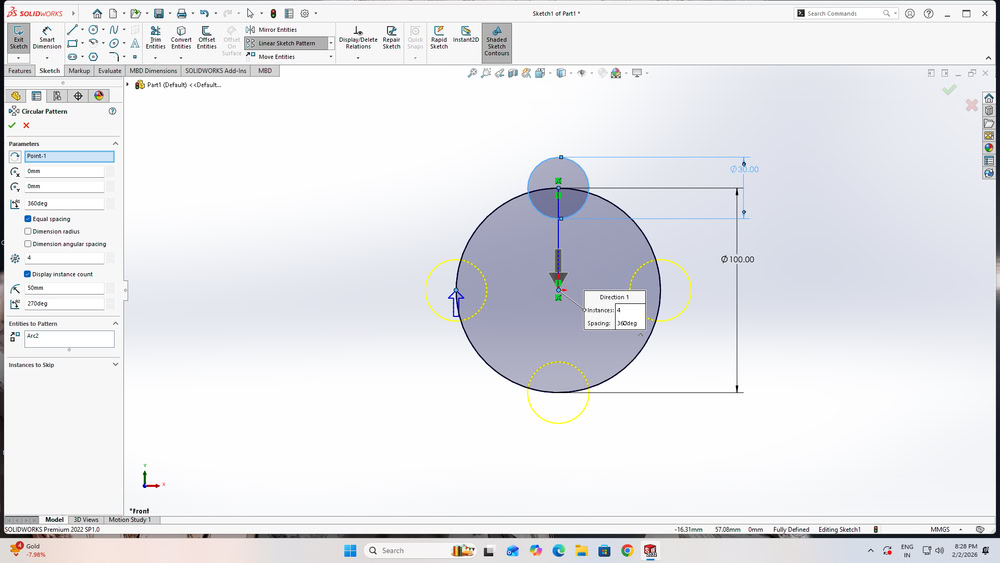The image size is (1000, 563).
Task: Uncheck the Equal spacing checkbox
Action: tap(27, 219)
